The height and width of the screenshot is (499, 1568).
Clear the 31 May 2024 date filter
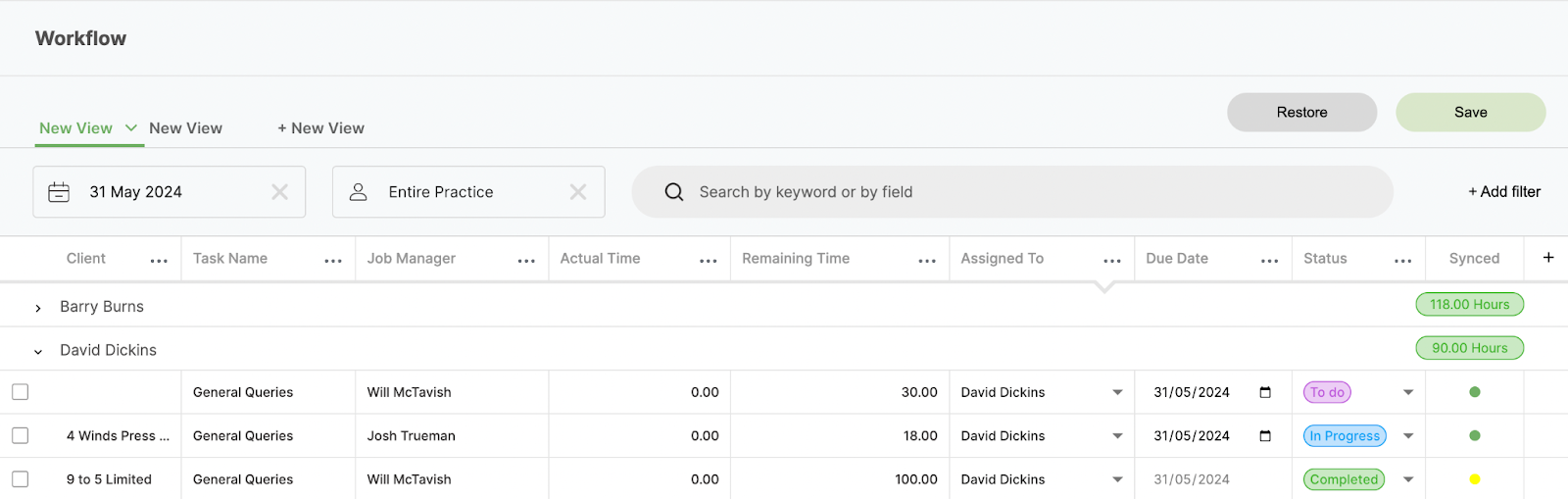click(279, 192)
